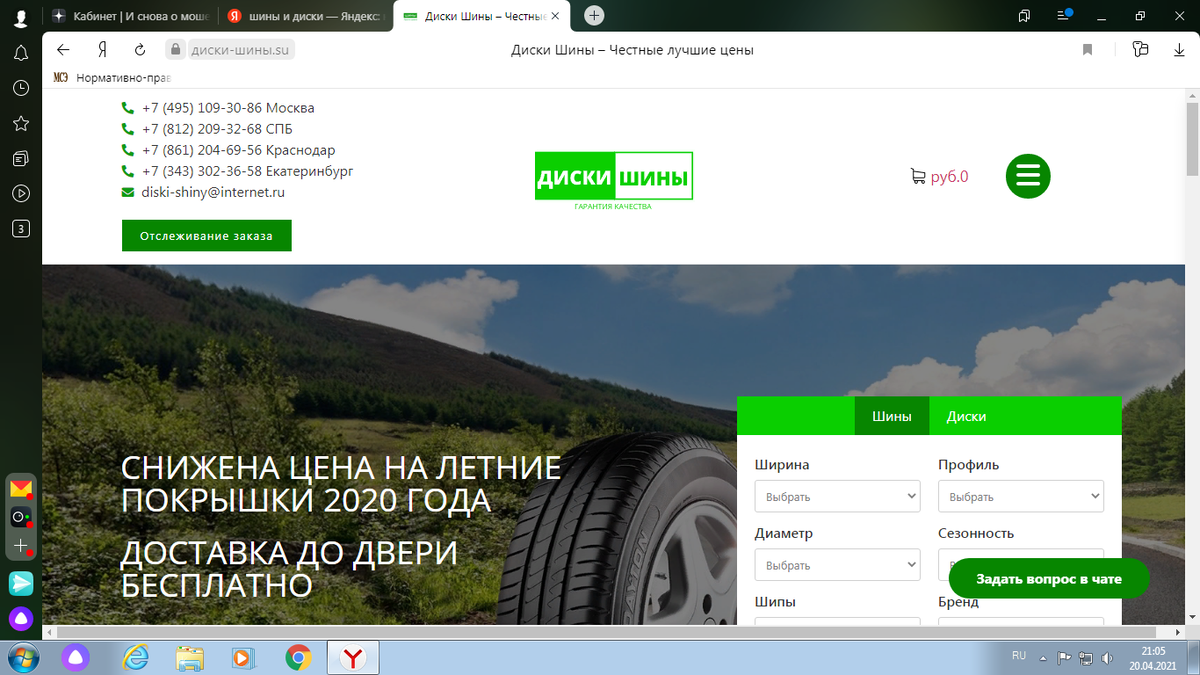The width and height of the screenshot is (1200, 675).
Task: Open bookmarks star in the browser sidebar
Action: click(x=20, y=123)
